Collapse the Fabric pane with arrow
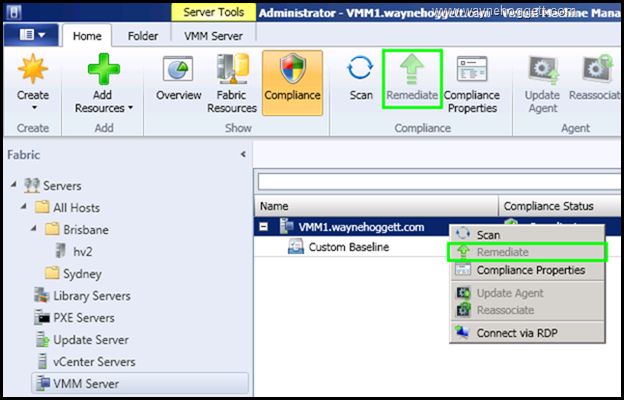 [243, 154]
